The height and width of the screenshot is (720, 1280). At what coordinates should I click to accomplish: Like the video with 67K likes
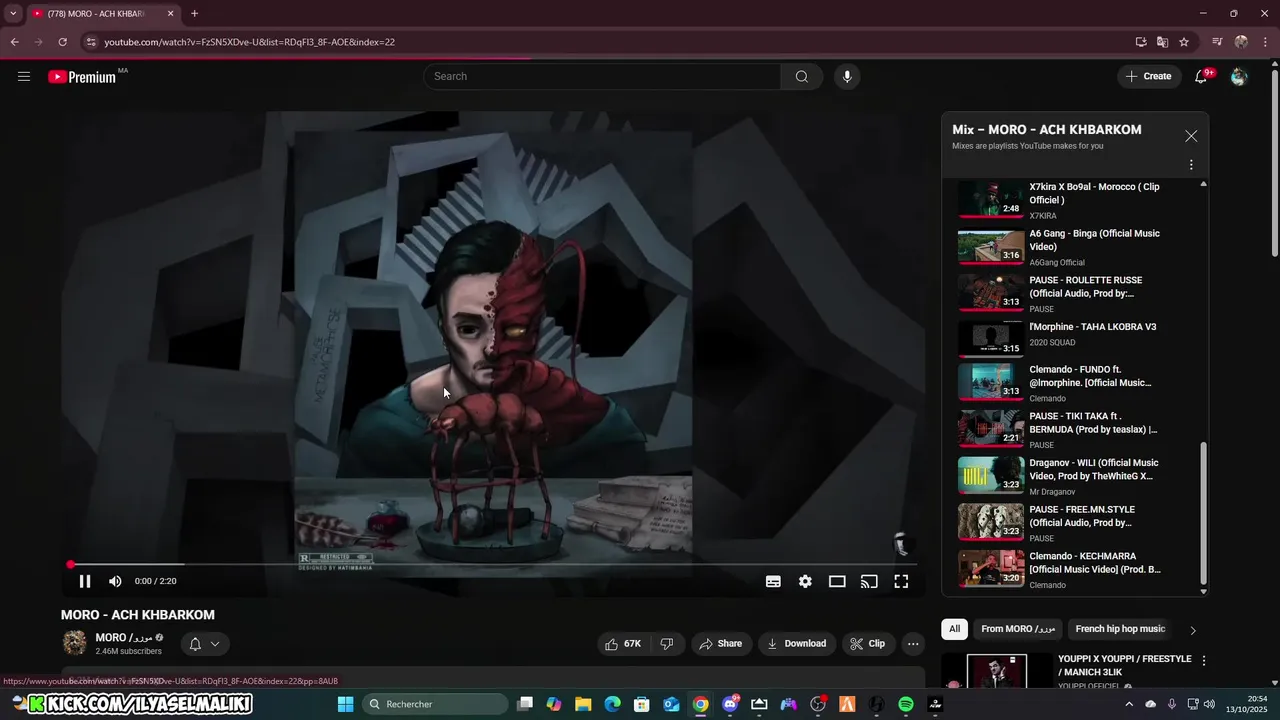point(623,643)
